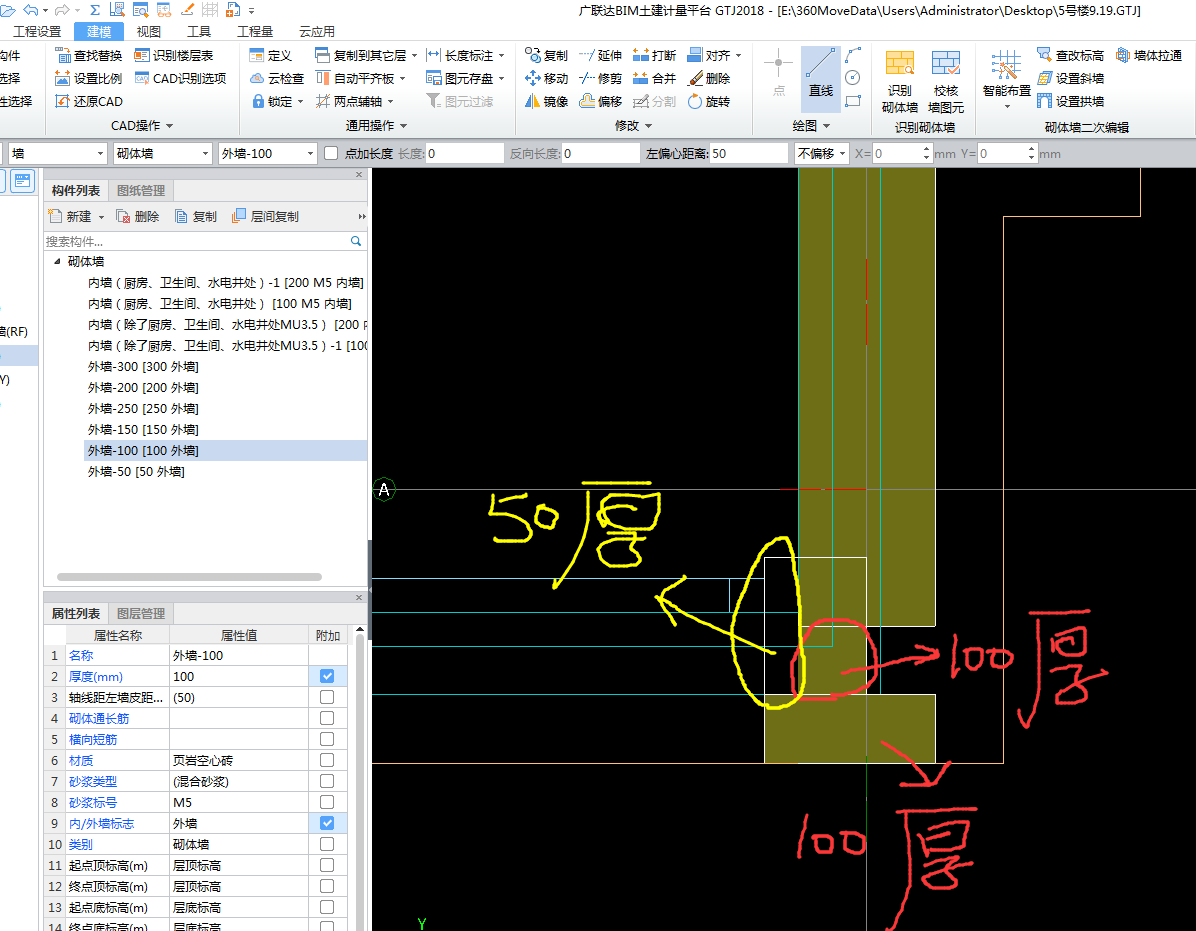This screenshot has height=931, width=1196.
Task: Select 打断 break tool
Action: [654, 56]
